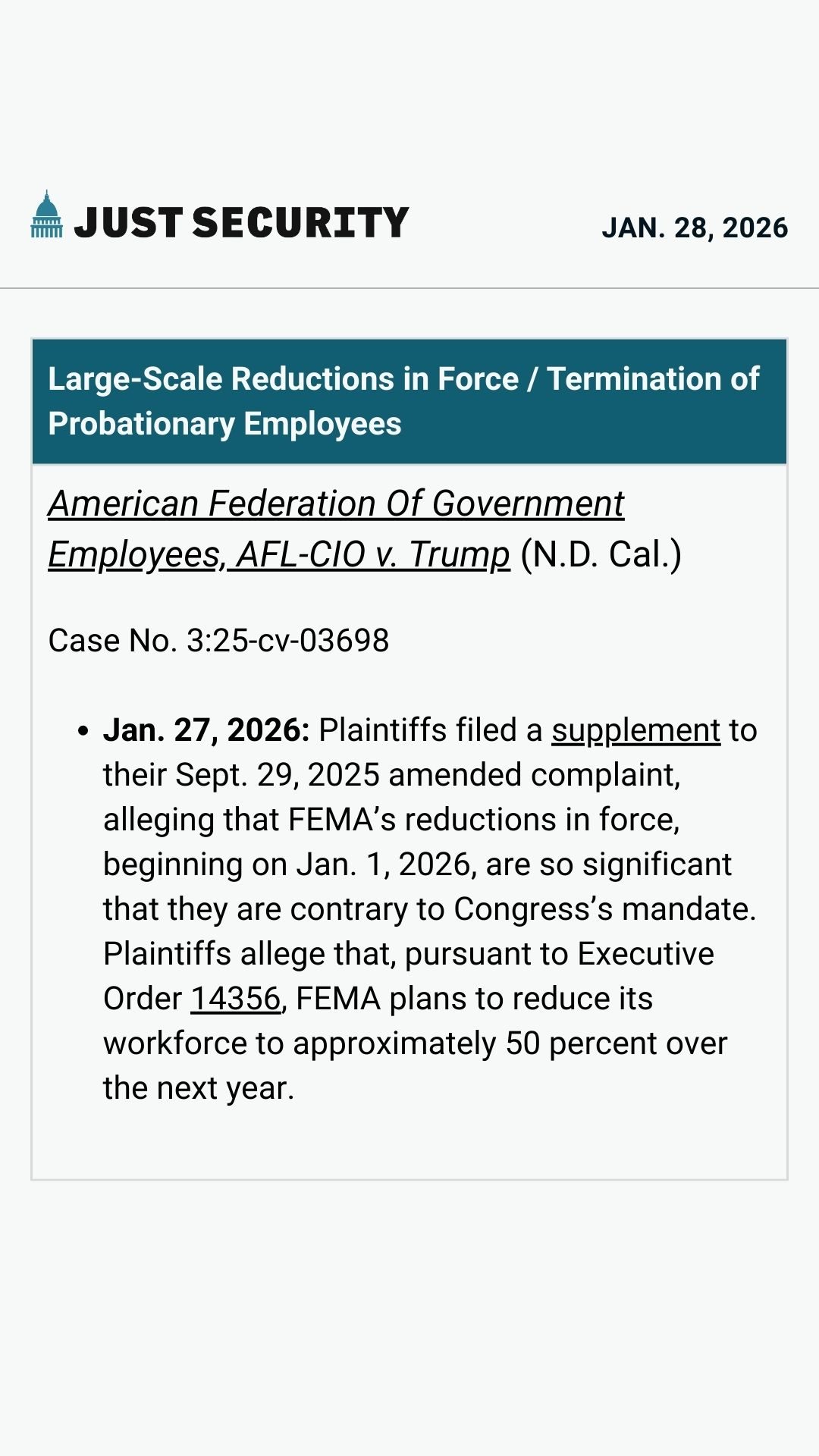Click the divider line below the header
Image resolution: width=819 pixels, height=1456 pixels.
(x=409, y=288)
